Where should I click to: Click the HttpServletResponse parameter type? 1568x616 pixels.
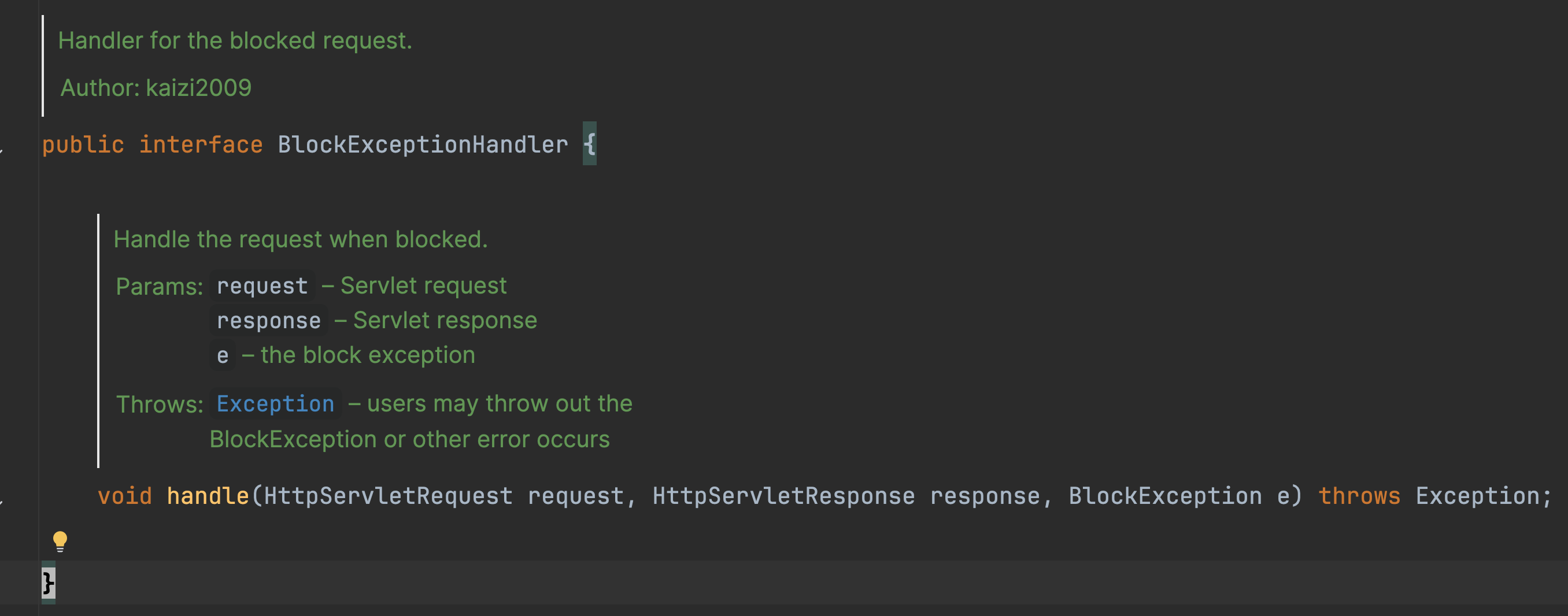click(783, 496)
